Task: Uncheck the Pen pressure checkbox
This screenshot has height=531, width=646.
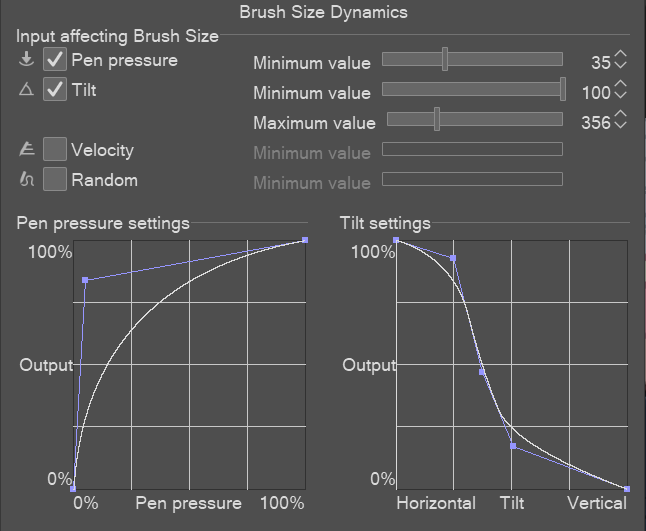Action: pos(55,59)
